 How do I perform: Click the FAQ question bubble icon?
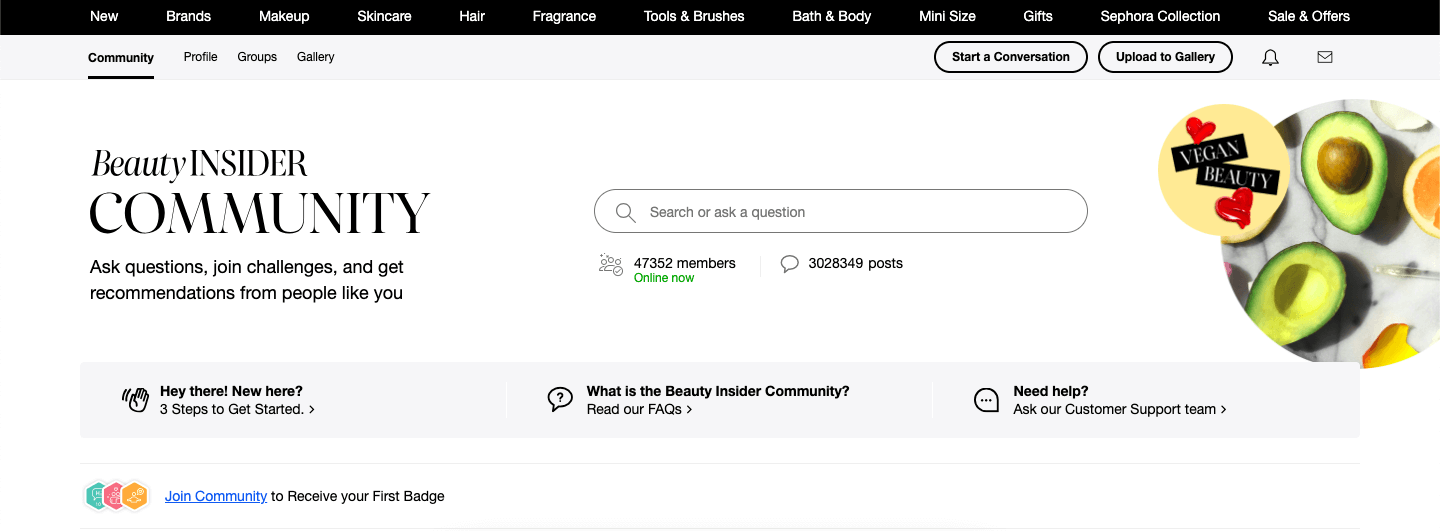[560, 400]
